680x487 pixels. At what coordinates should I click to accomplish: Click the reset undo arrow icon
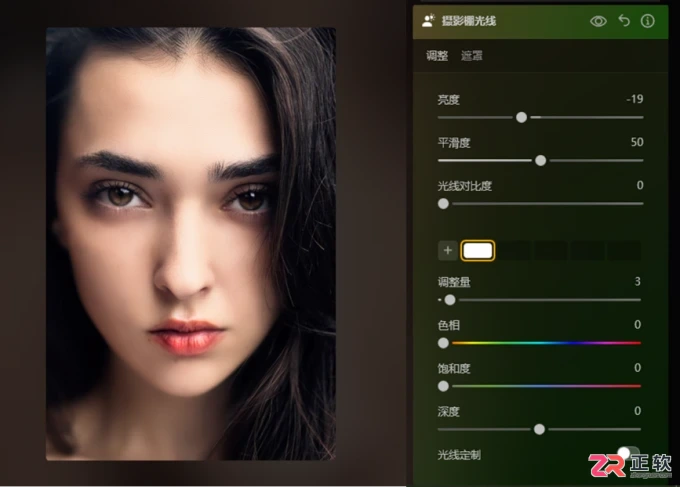click(x=624, y=21)
